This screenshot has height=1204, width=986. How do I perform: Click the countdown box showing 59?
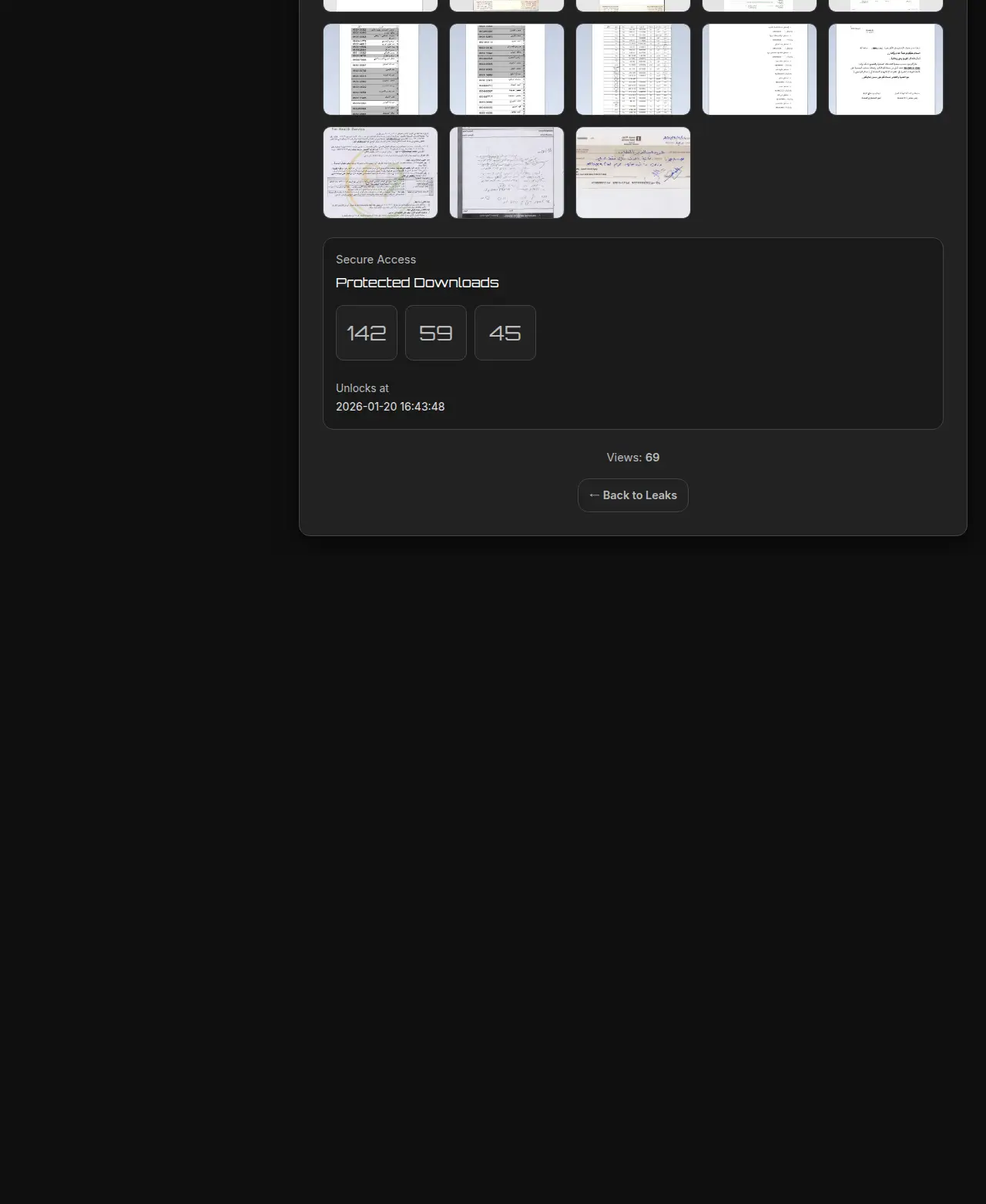pos(436,333)
